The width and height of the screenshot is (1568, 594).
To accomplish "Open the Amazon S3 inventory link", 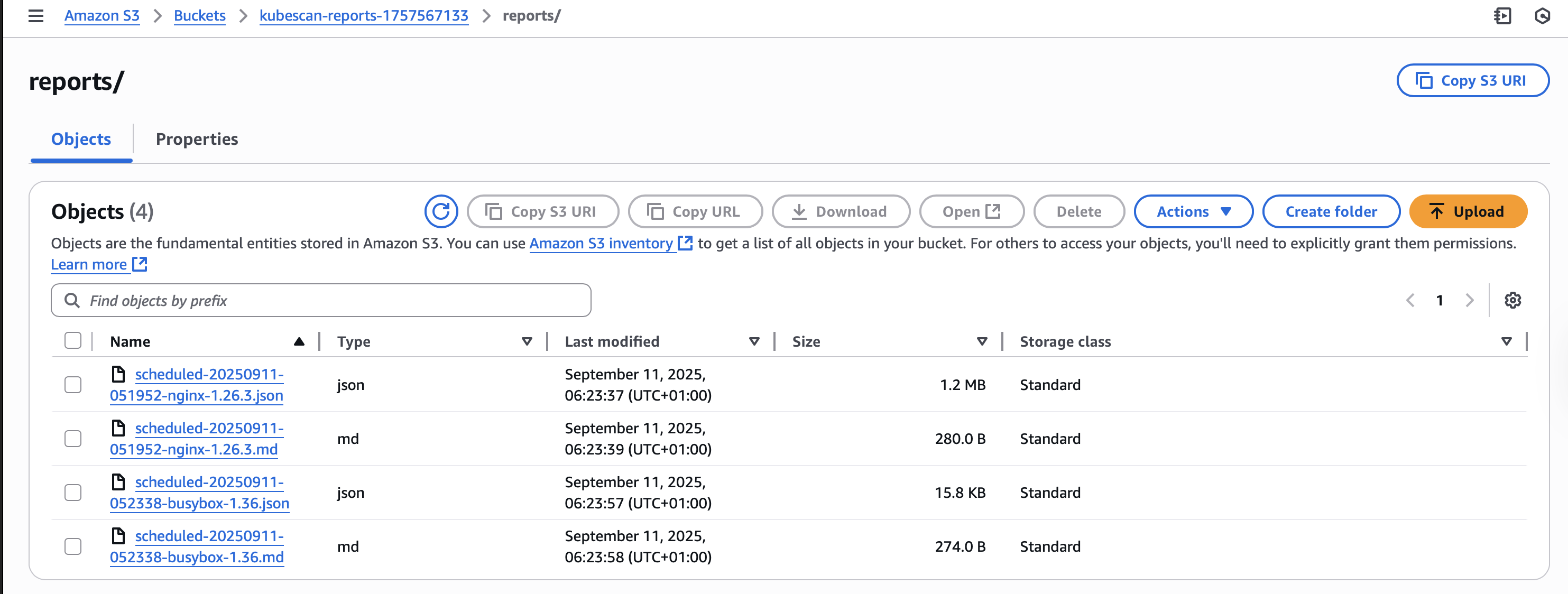I will tap(602, 243).
